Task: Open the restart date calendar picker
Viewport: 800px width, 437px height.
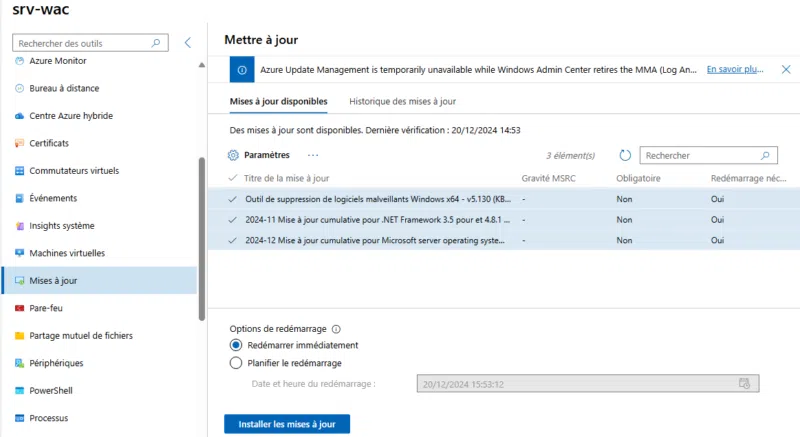Action: (744, 383)
